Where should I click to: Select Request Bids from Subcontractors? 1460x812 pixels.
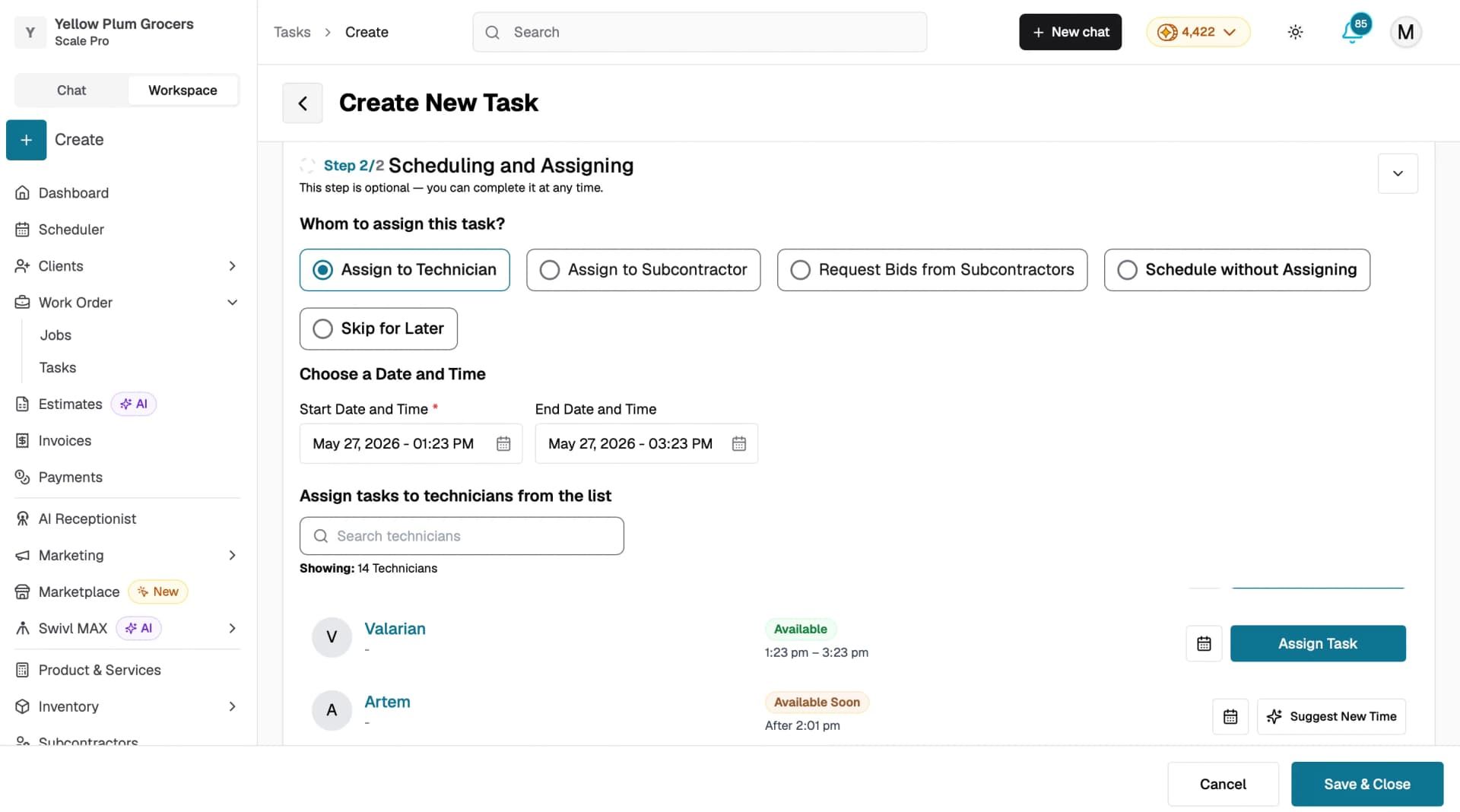pos(932,270)
